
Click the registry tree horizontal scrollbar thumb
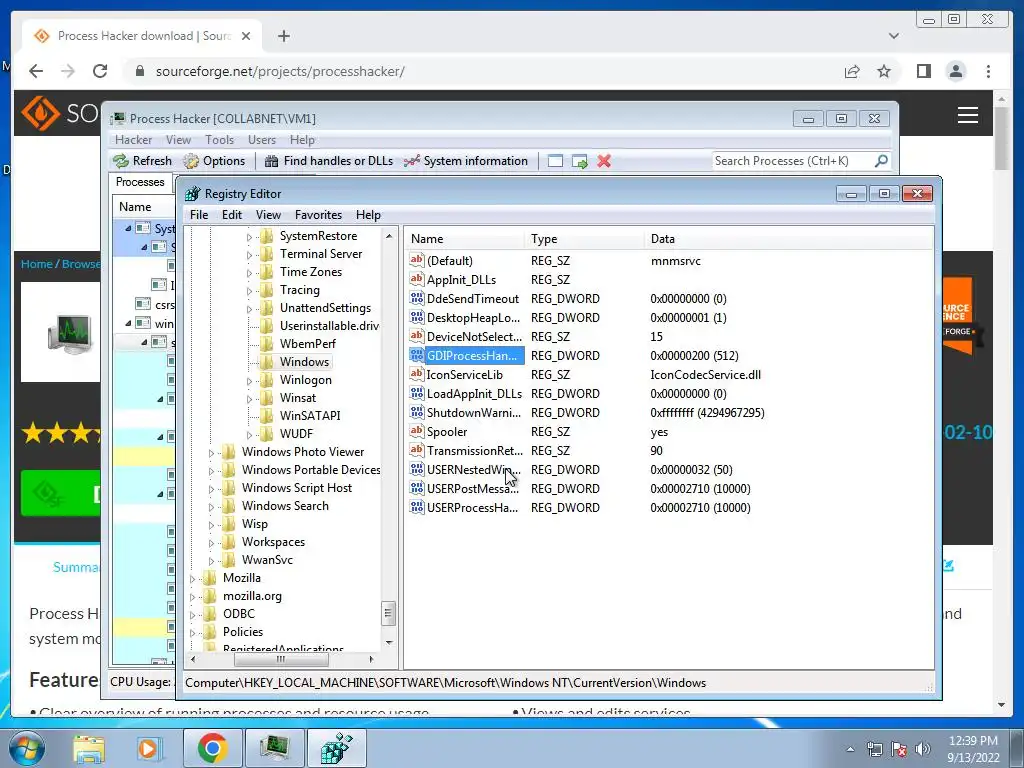[x=281, y=660]
